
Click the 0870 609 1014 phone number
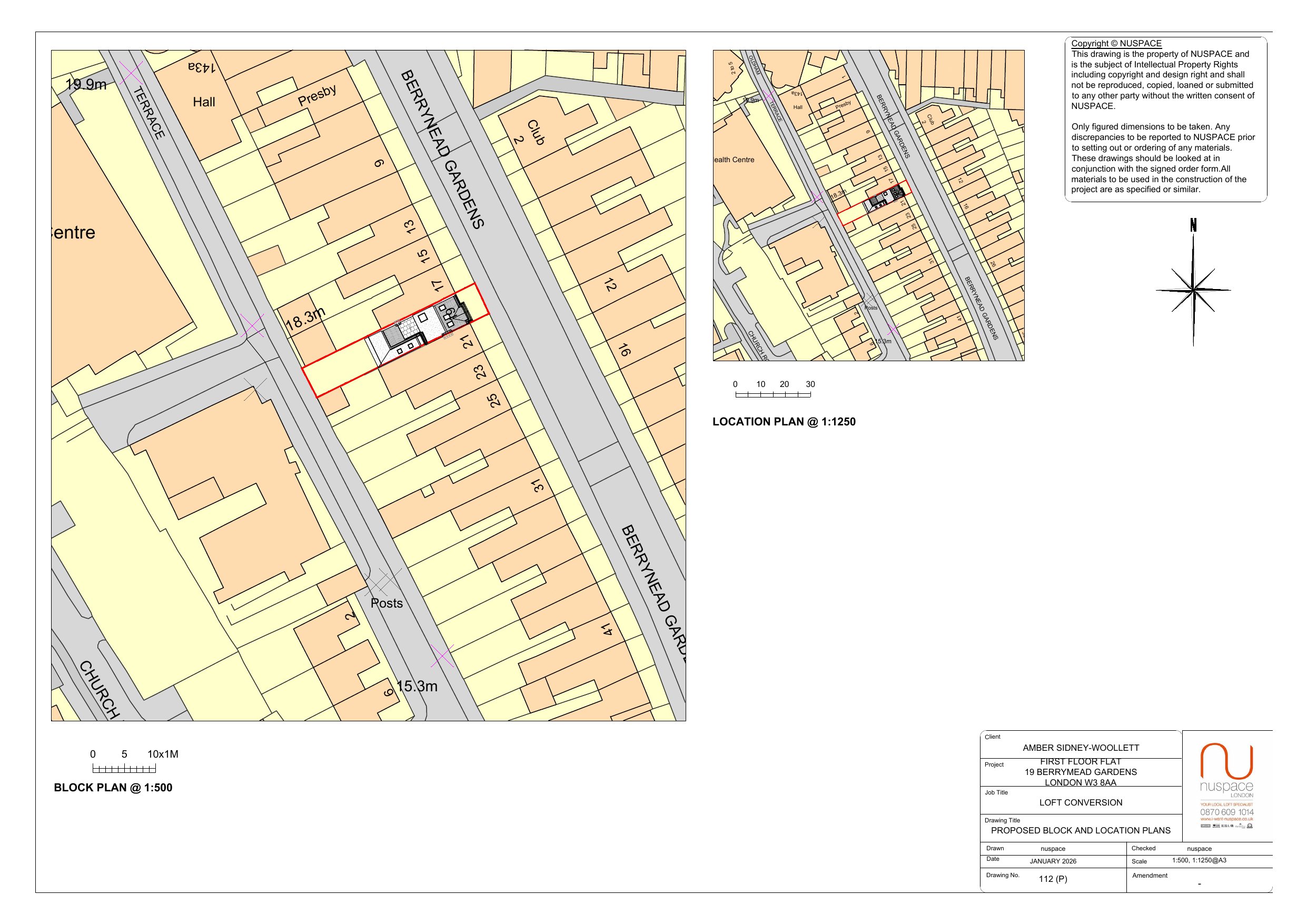pyautogui.click(x=1227, y=812)
